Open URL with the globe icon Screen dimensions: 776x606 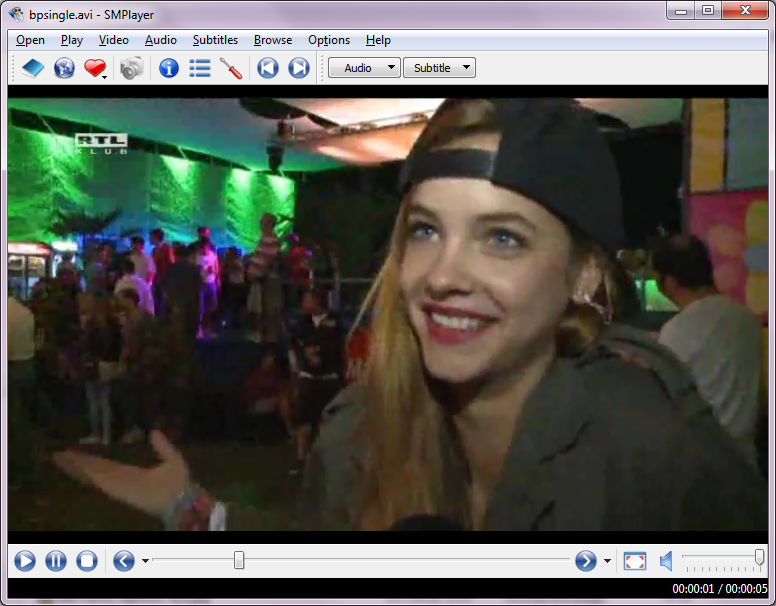(x=64, y=68)
